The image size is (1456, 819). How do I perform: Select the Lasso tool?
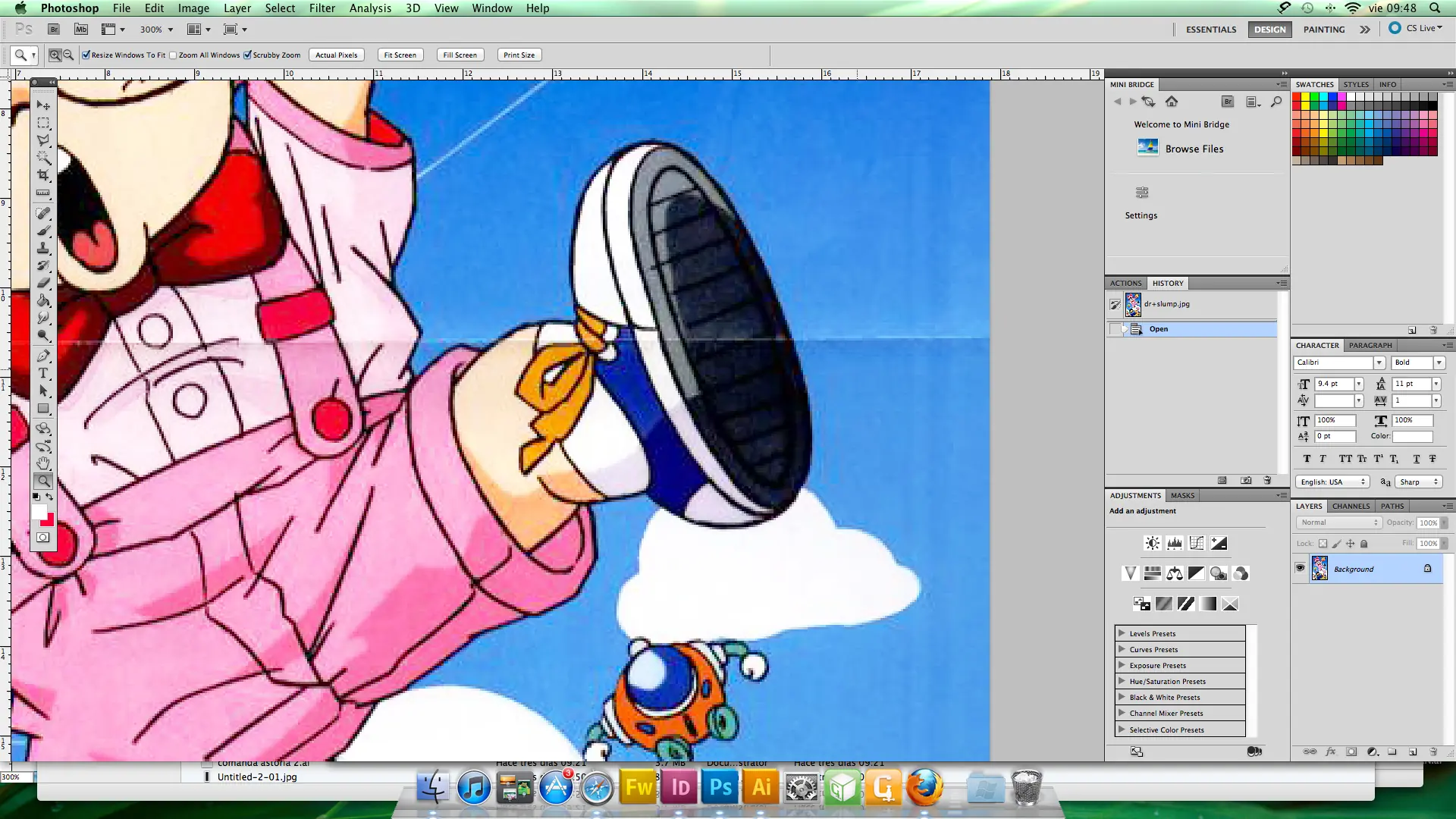(x=43, y=140)
